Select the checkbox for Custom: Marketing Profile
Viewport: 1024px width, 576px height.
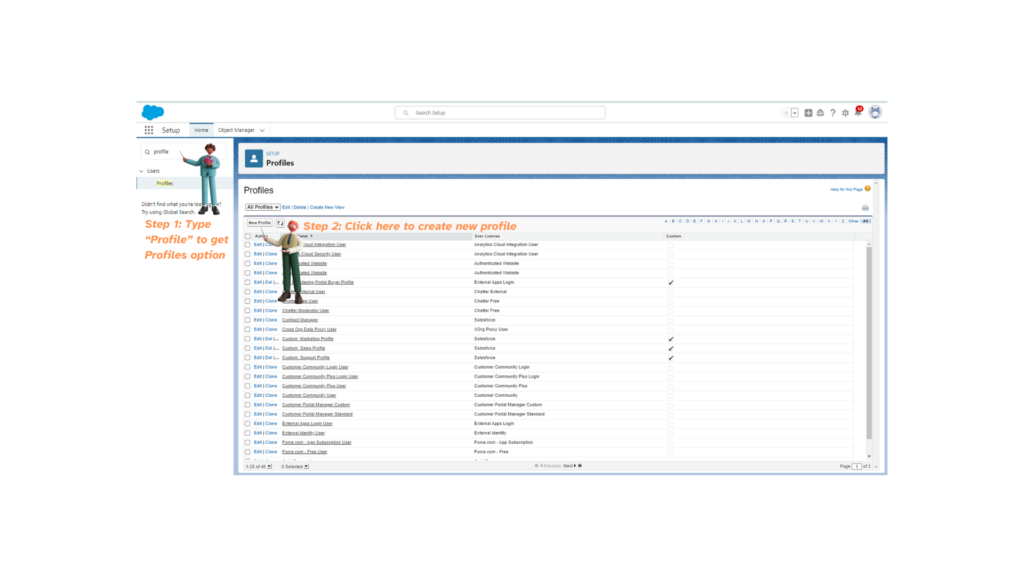click(247, 338)
